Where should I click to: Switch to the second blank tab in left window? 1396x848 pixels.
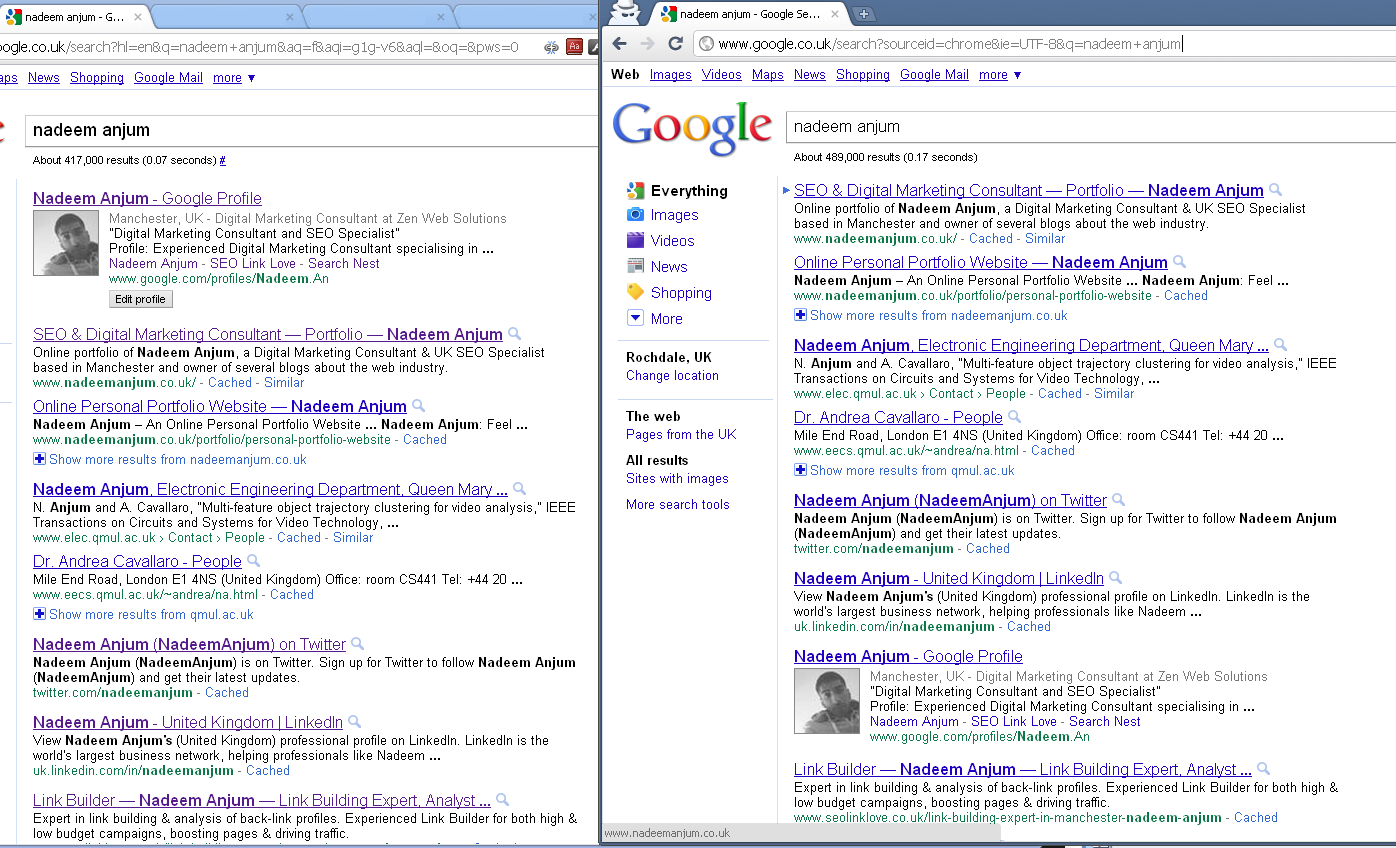click(375, 17)
